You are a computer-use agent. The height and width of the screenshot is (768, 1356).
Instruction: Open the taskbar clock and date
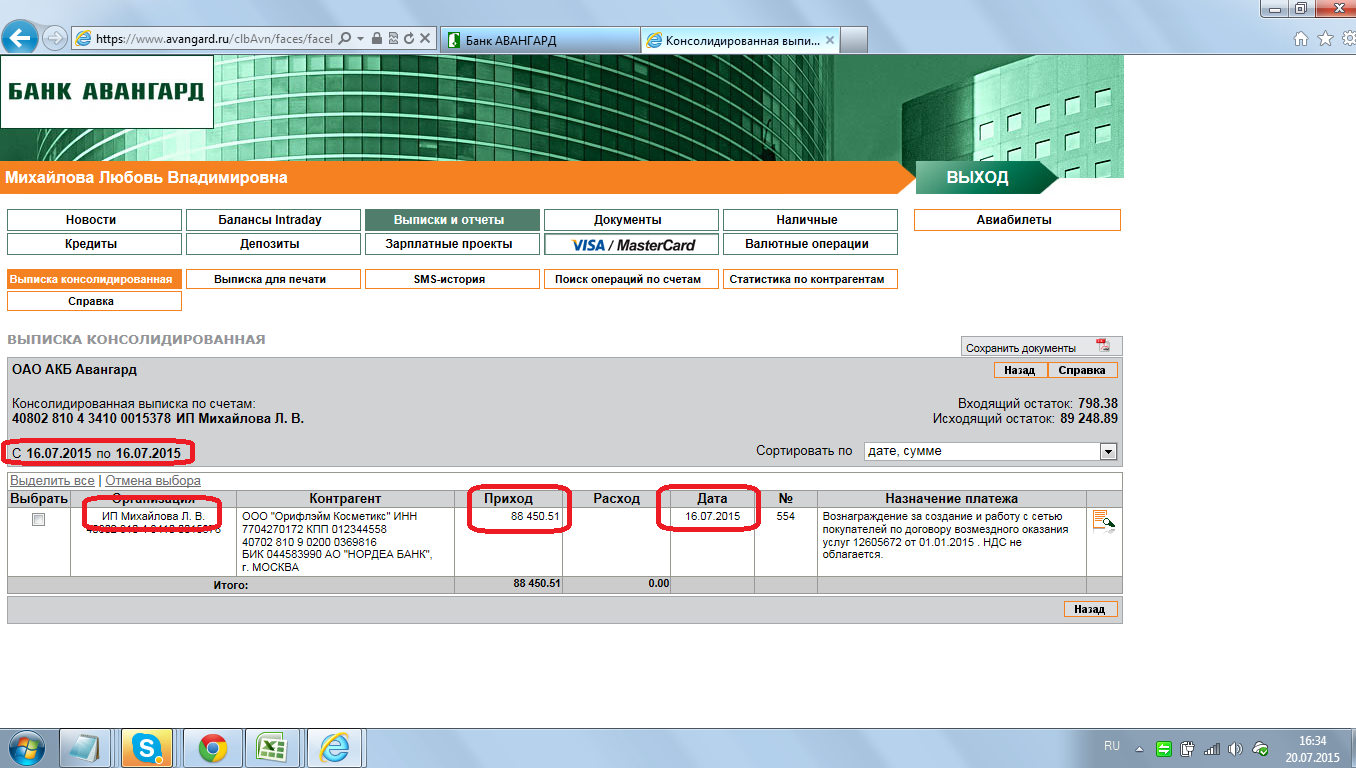point(1312,748)
